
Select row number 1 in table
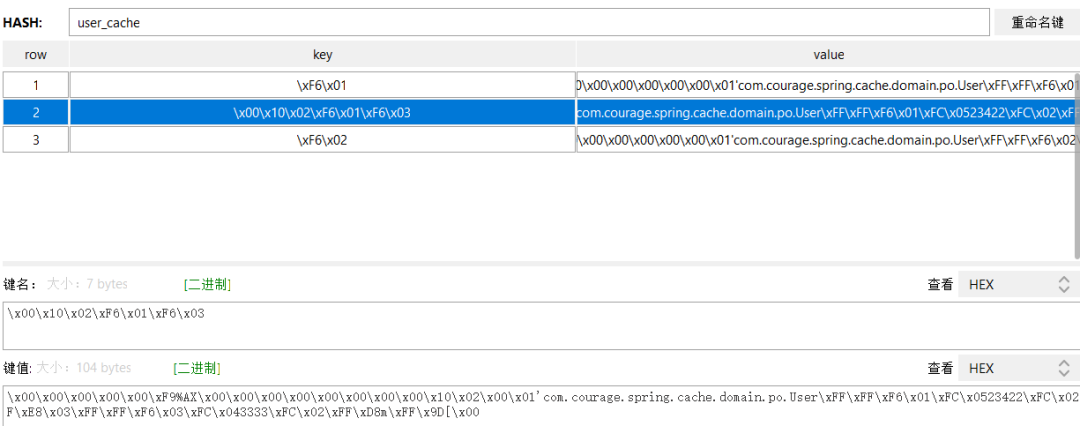click(35, 85)
